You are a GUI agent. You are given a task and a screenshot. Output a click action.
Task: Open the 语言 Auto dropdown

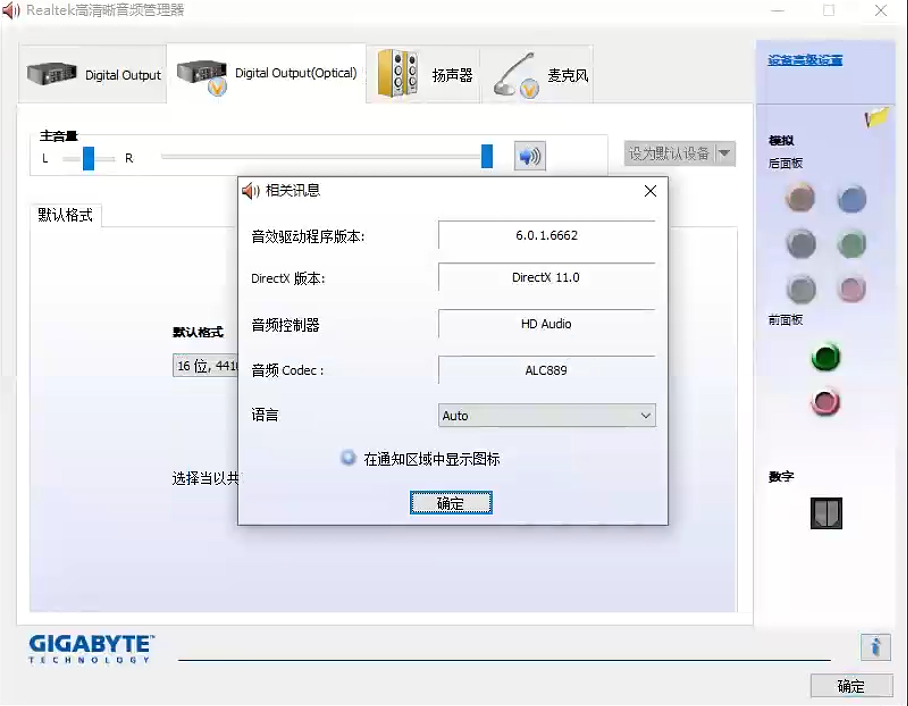pyautogui.click(x=547, y=415)
